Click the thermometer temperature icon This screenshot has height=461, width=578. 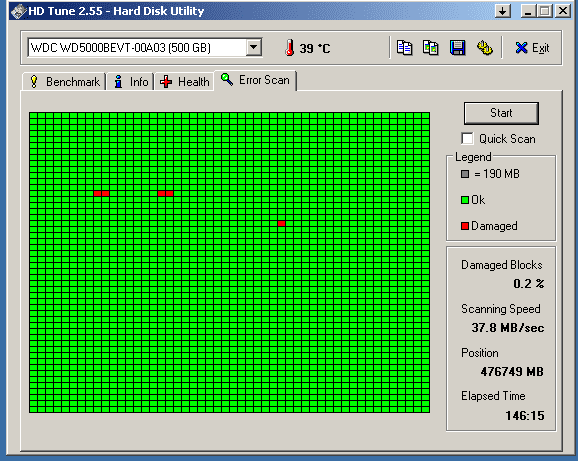point(290,48)
